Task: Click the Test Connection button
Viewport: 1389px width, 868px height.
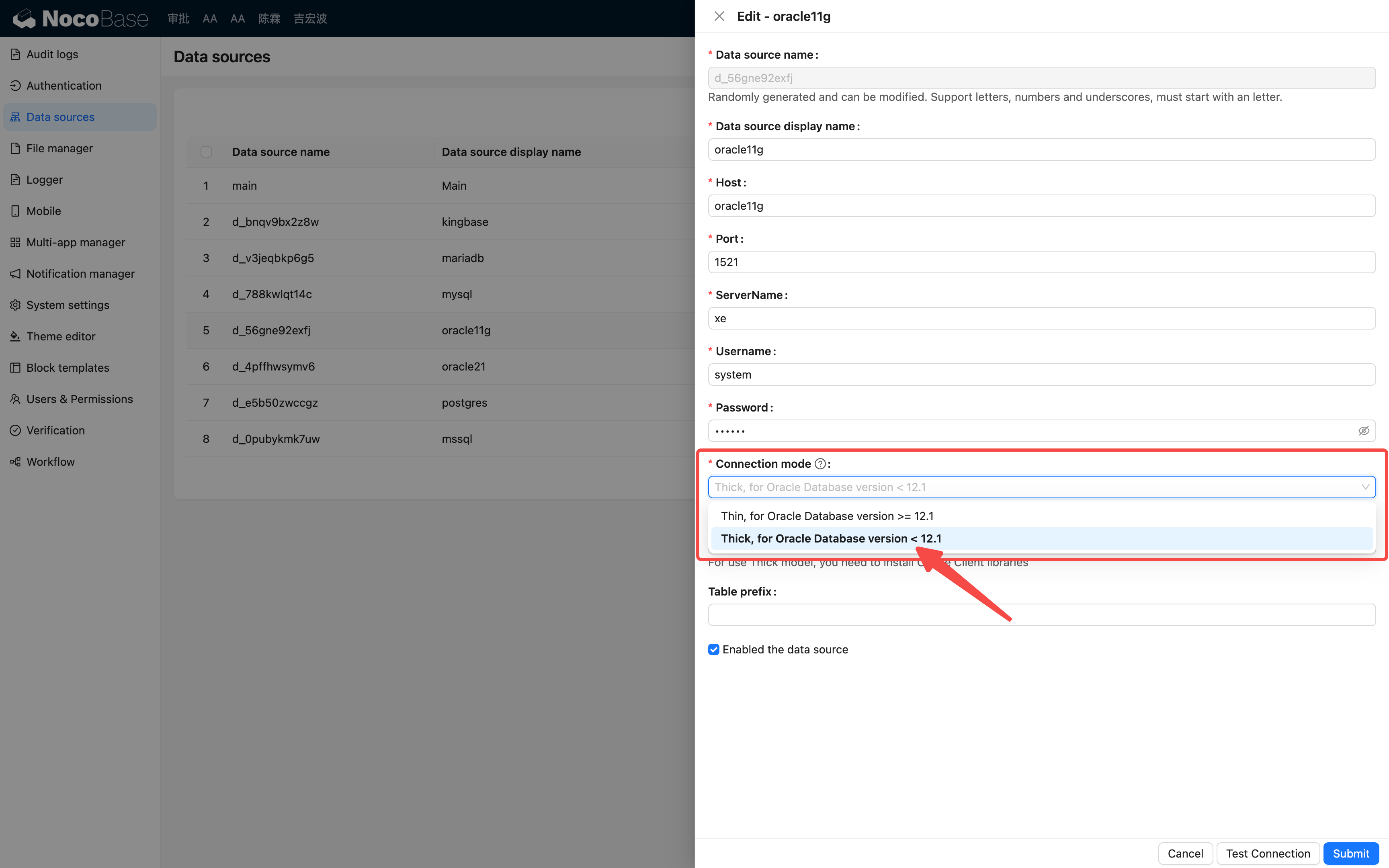Action: click(1268, 853)
